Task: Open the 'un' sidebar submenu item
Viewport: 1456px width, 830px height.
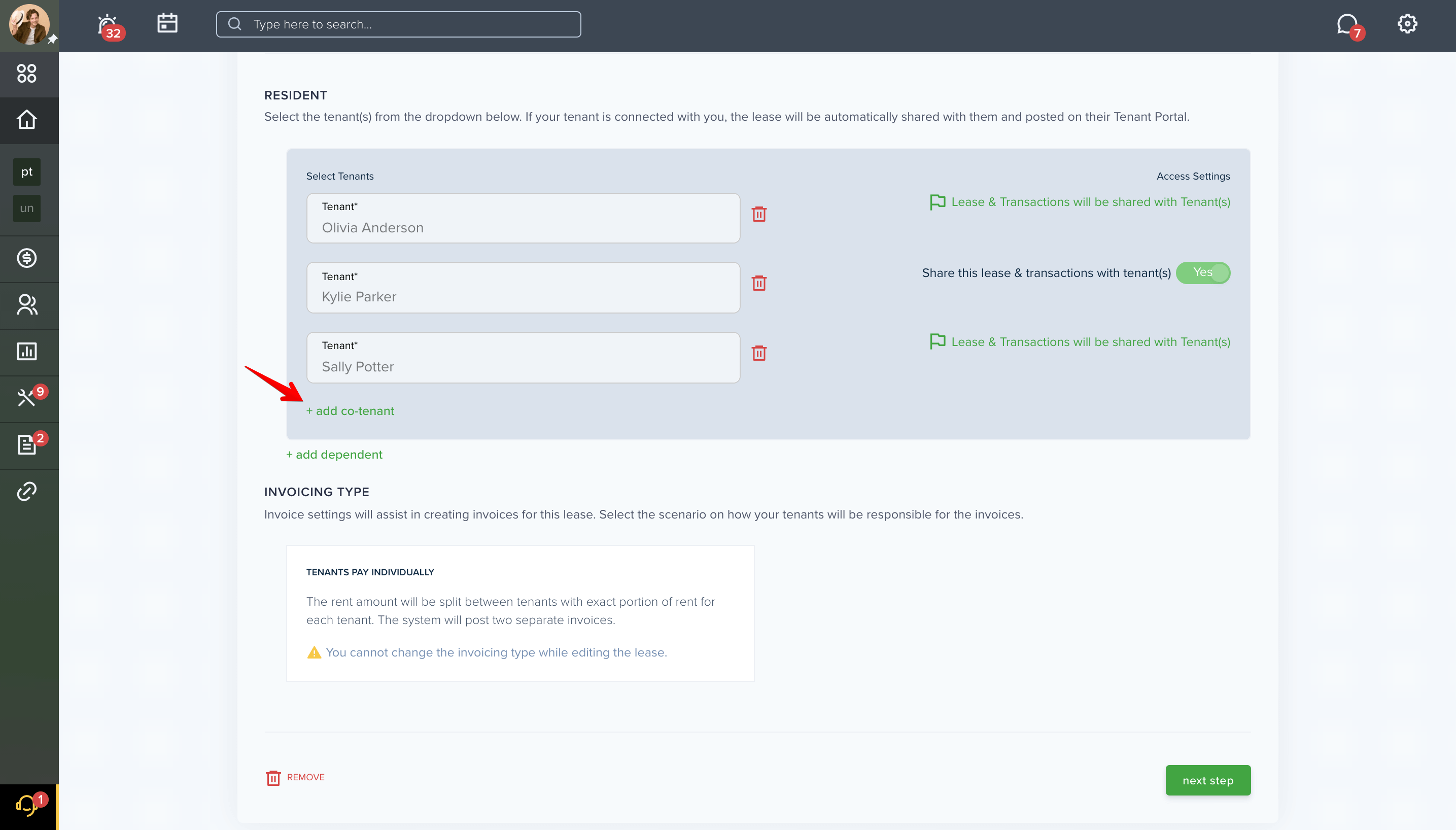Action: [x=27, y=208]
